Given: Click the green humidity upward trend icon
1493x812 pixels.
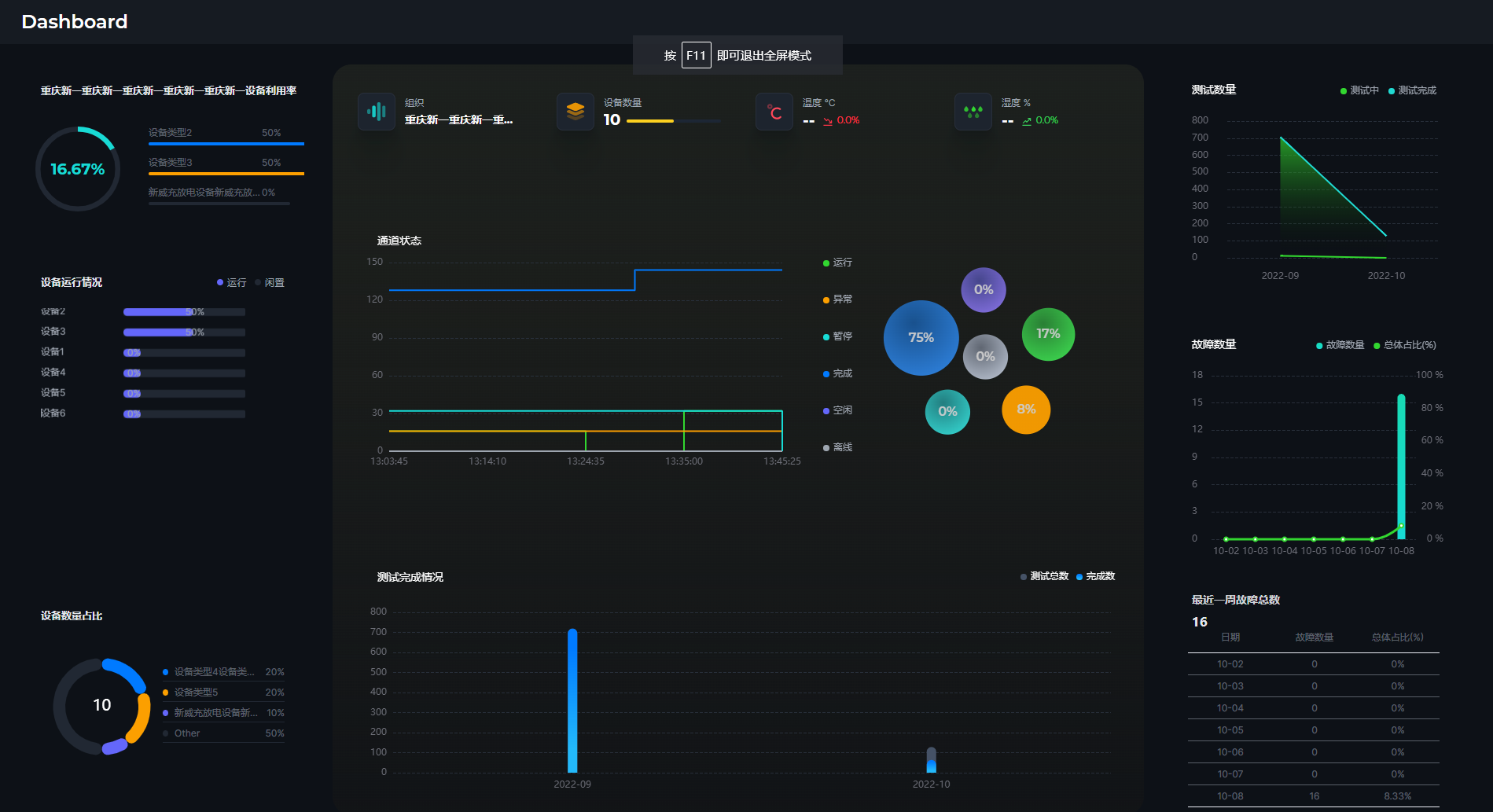Looking at the screenshot, I should [x=1027, y=121].
